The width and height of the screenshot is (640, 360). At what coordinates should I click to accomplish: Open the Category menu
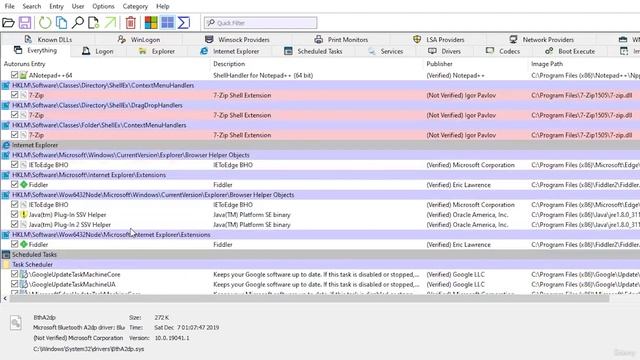coord(135,6)
